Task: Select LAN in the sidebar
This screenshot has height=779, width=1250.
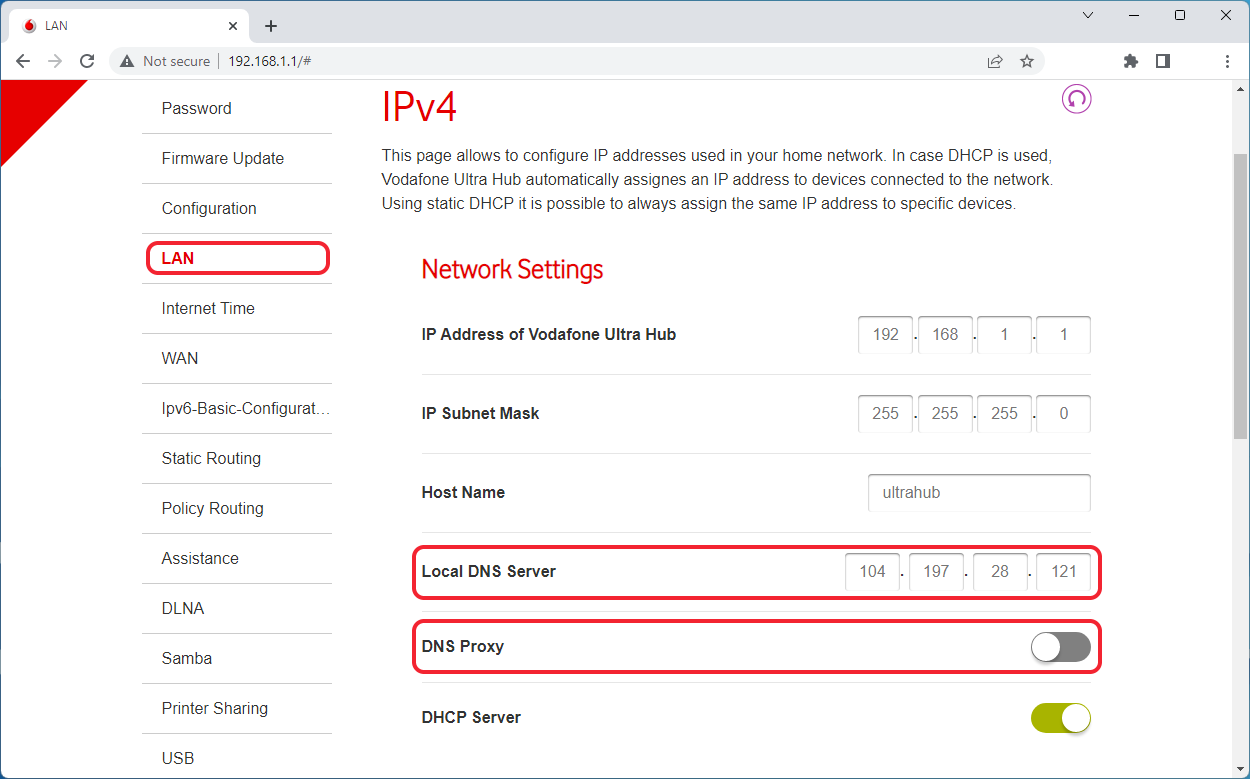Action: pyautogui.click(x=238, y=258)
